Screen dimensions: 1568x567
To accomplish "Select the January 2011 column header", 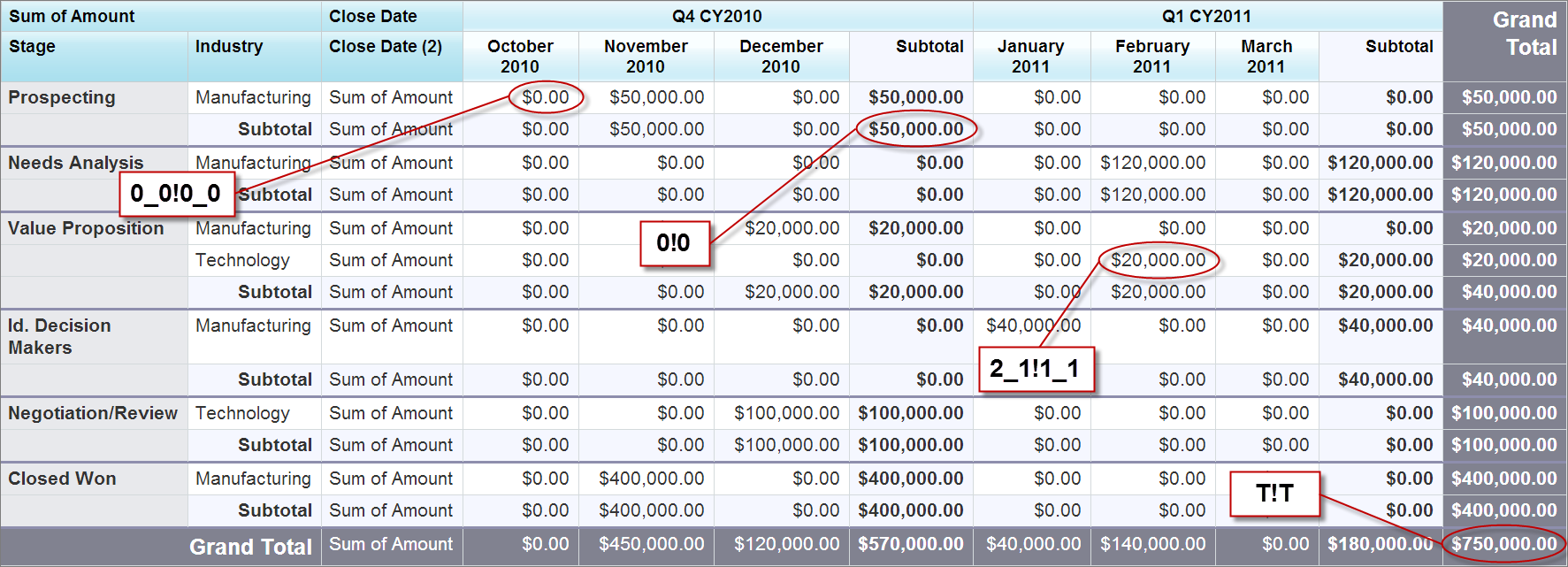I will coord(1030,56).
